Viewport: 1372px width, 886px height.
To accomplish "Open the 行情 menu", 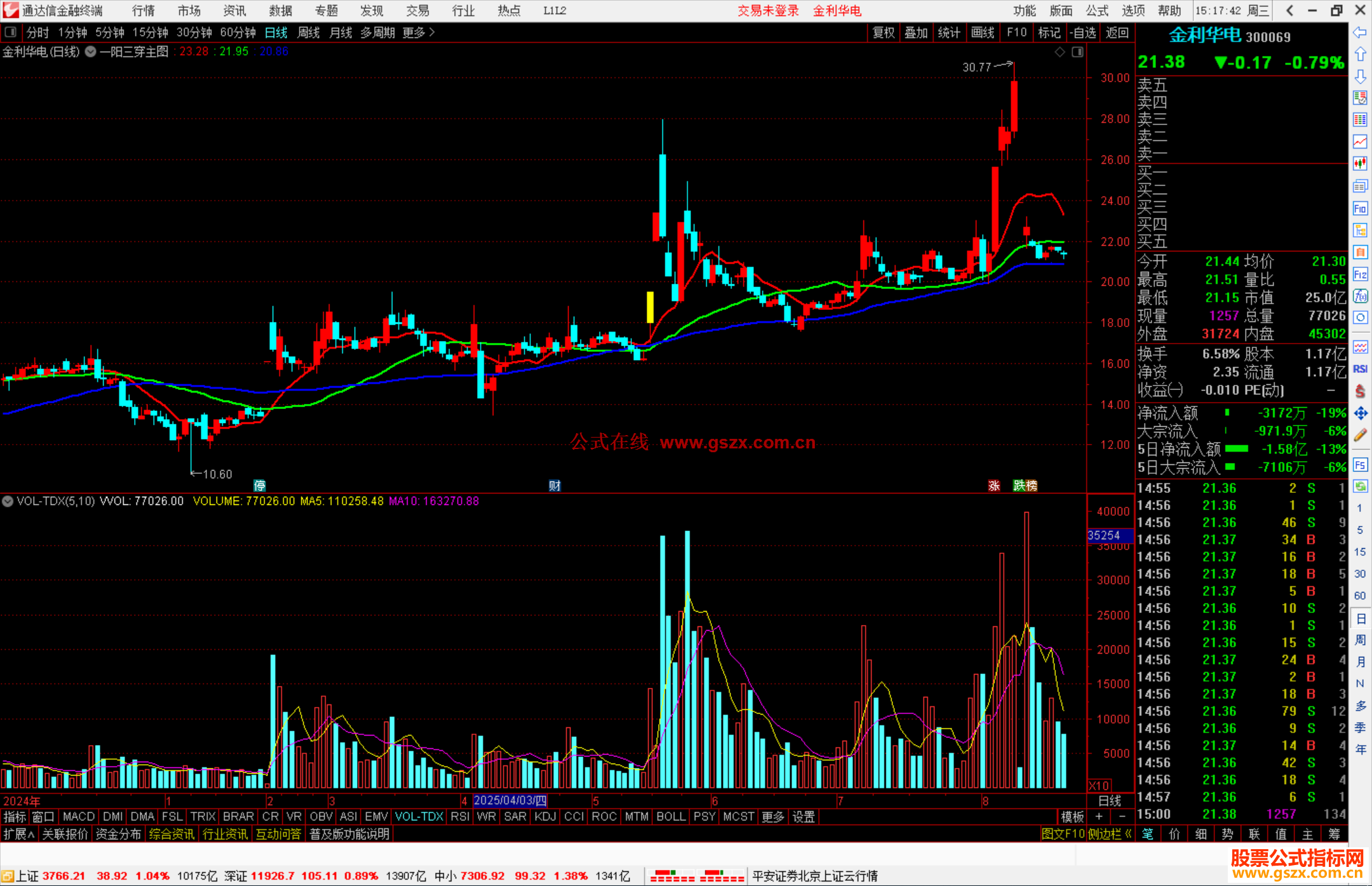I will click(x=143, y=11).
